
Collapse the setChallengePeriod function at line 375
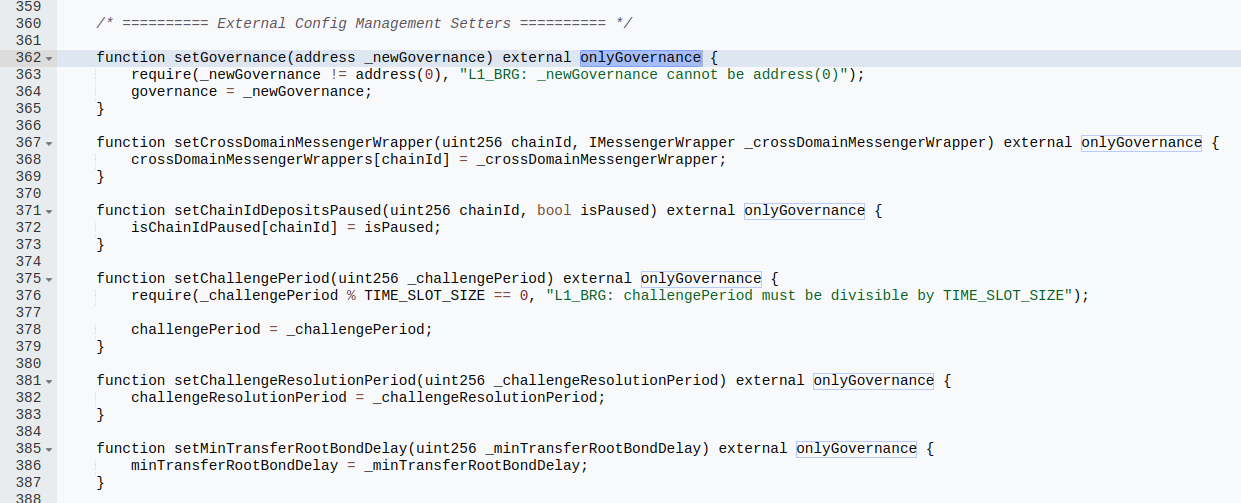(x=49, y=280)
